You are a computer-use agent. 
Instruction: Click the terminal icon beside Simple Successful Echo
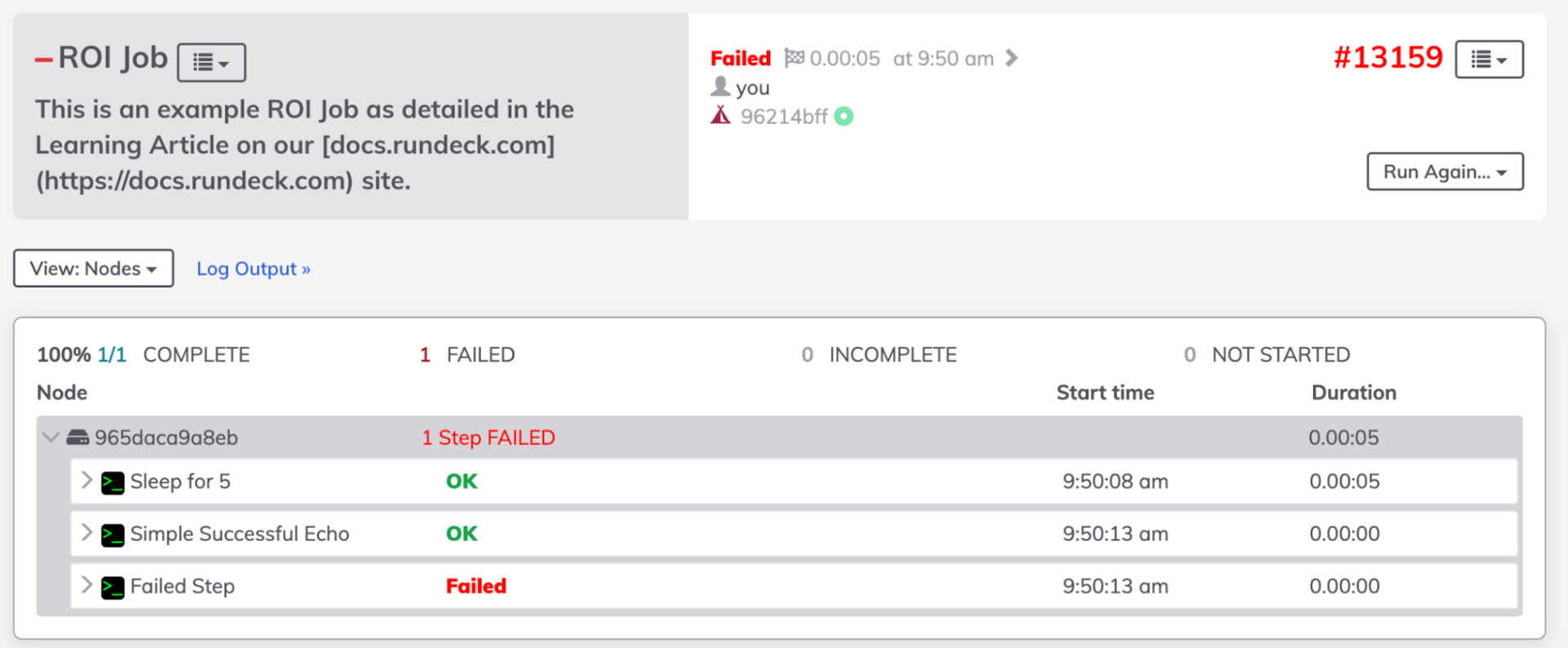point(114,534)
